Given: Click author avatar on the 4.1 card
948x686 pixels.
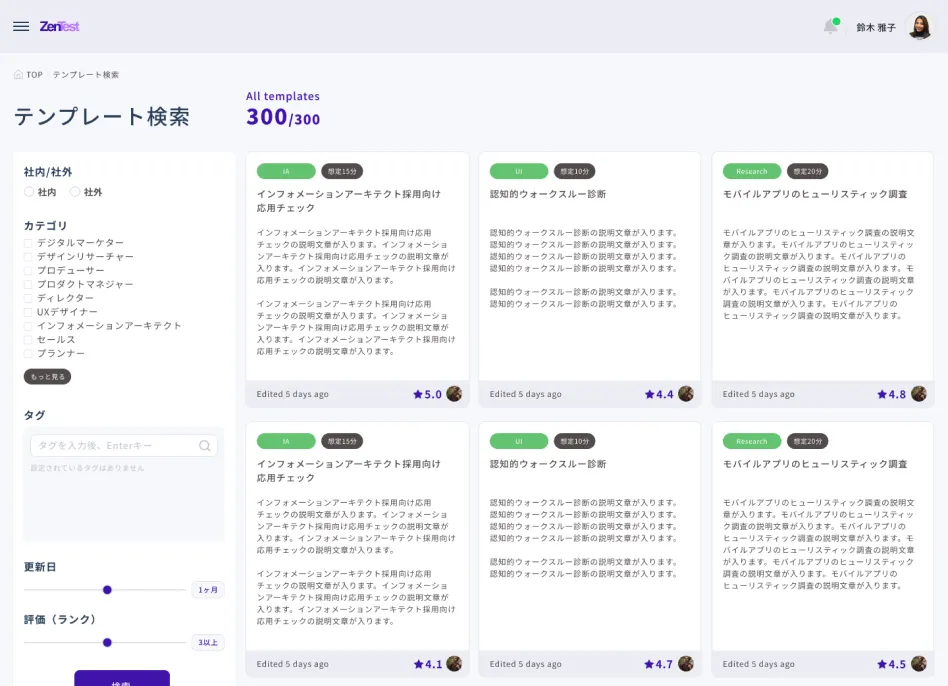Looking at the screenshot, I should 454,664.
